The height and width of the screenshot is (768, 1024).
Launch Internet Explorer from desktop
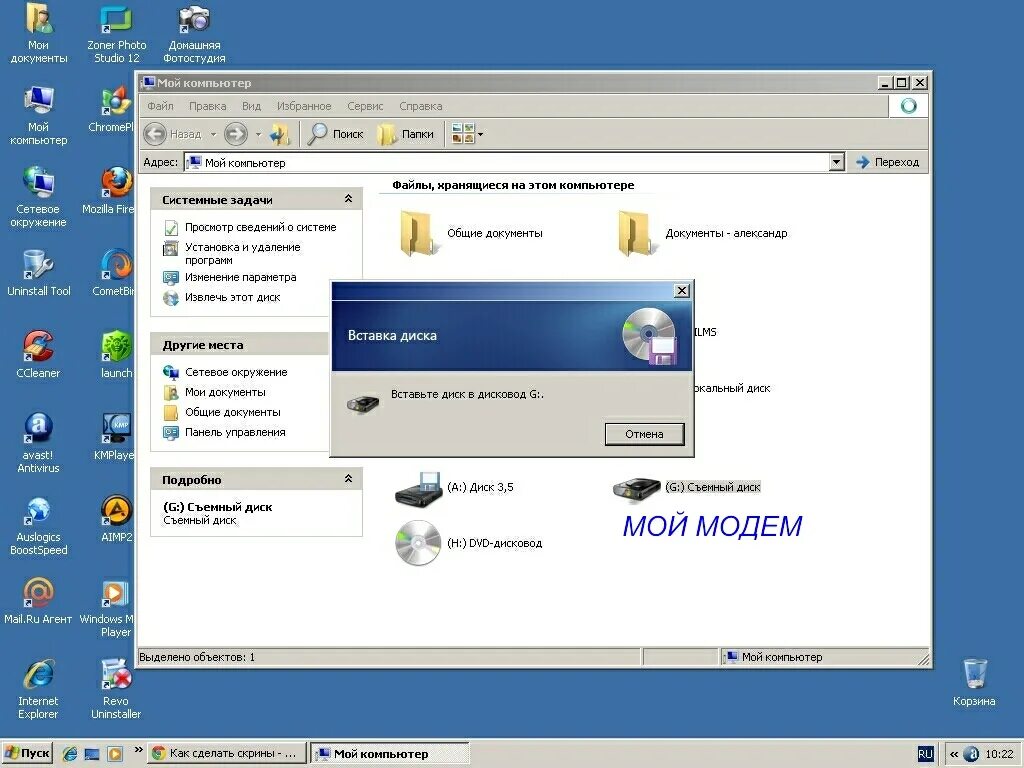pyautogui.click(x=39, y=690)
